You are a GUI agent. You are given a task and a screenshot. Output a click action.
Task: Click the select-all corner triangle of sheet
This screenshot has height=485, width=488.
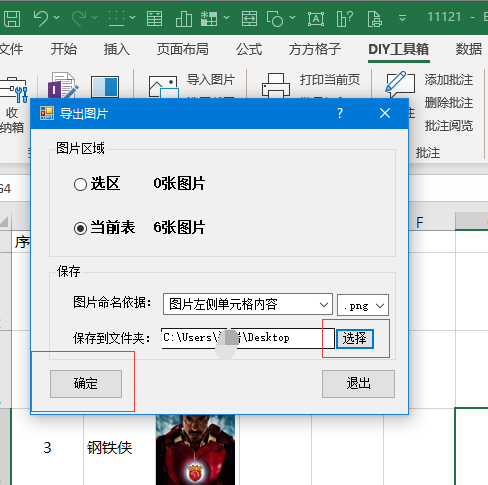(x=5, y=221)
